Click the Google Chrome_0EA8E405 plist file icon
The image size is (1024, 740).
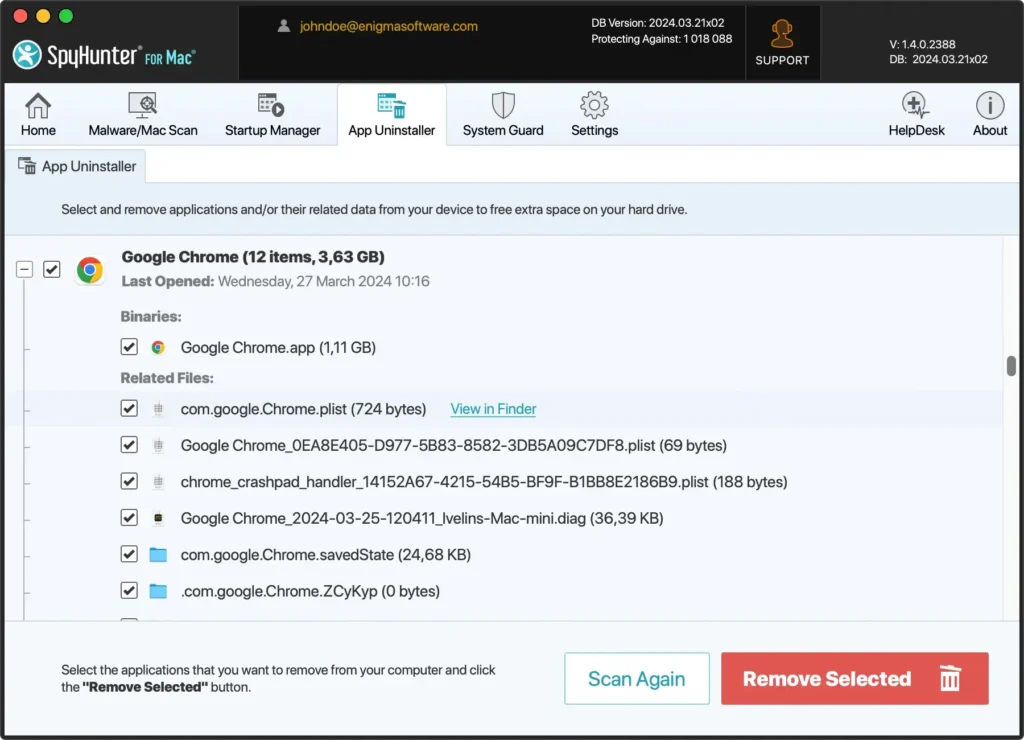click(x=158, y=445)
